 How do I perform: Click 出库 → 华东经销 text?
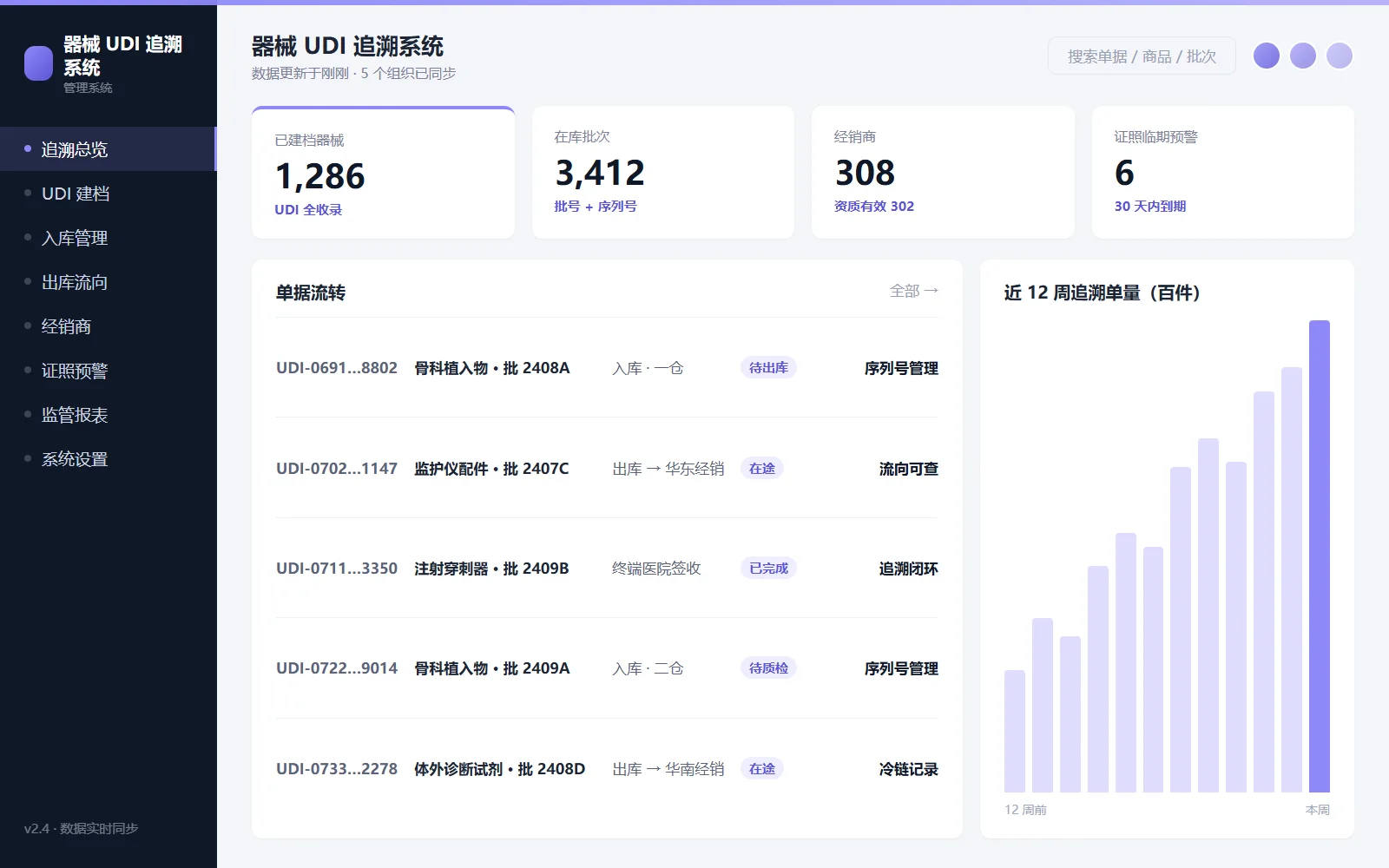pos(668,469)
